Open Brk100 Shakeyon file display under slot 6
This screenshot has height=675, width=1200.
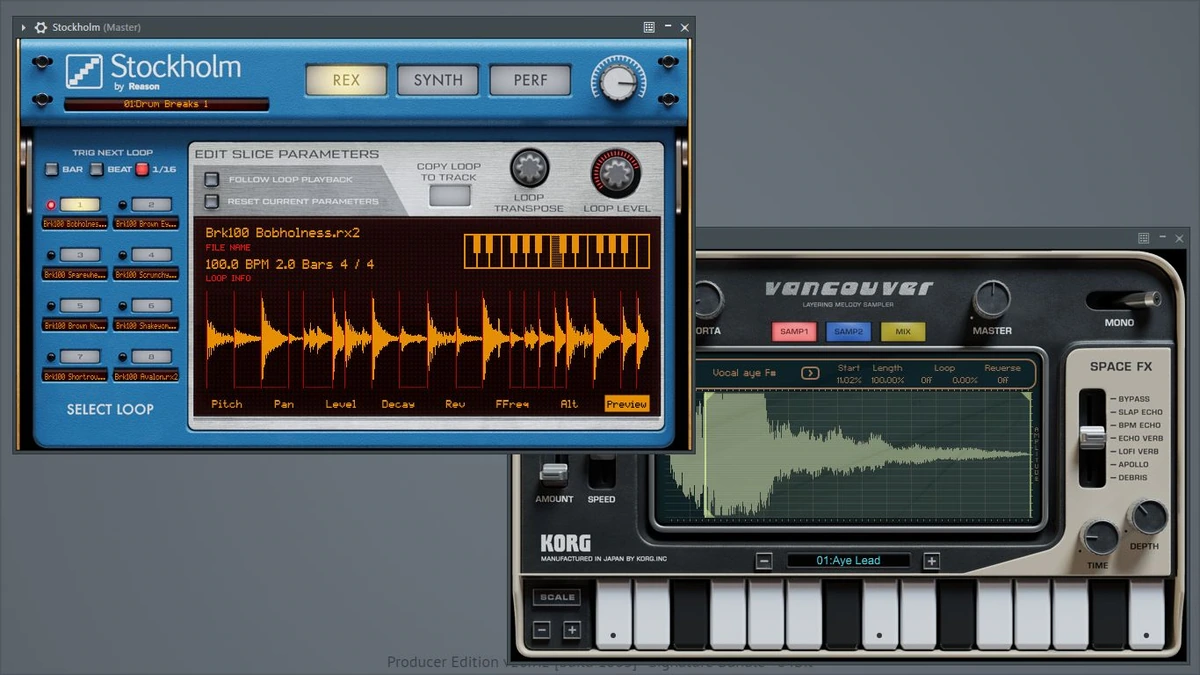146,325
